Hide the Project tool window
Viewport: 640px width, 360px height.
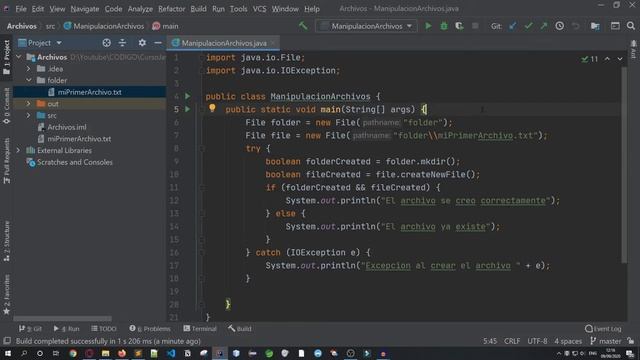point(158,42)
